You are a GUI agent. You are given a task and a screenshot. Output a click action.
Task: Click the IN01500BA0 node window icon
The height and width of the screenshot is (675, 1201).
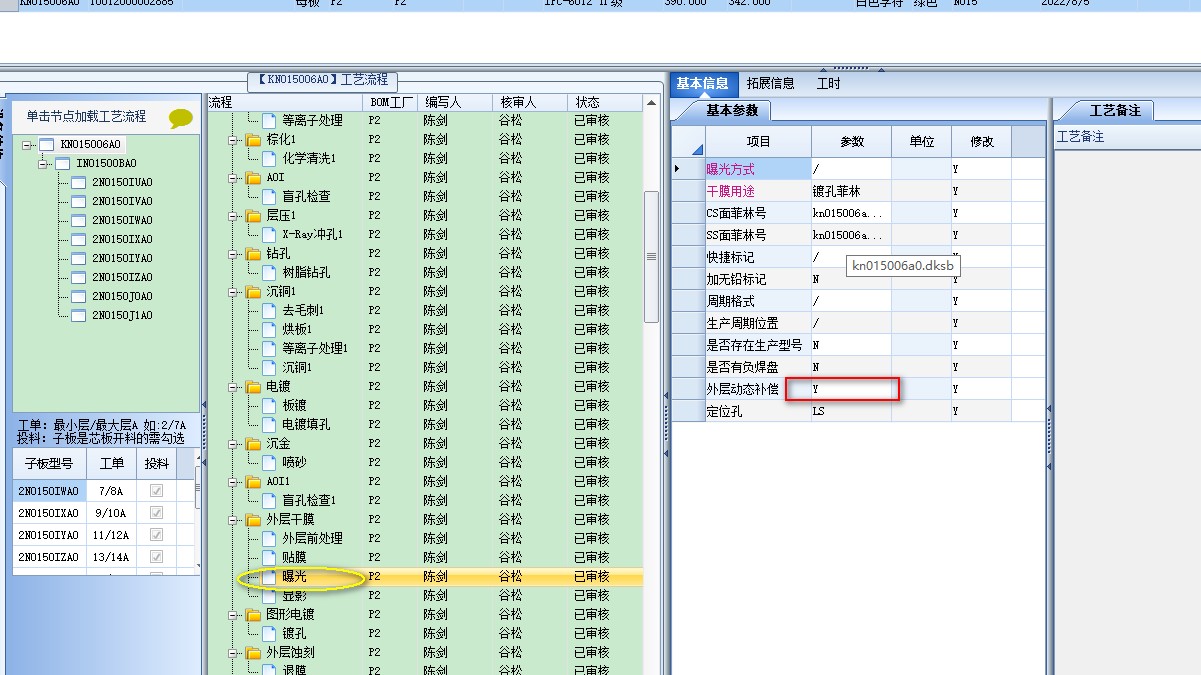click(62, 163)
